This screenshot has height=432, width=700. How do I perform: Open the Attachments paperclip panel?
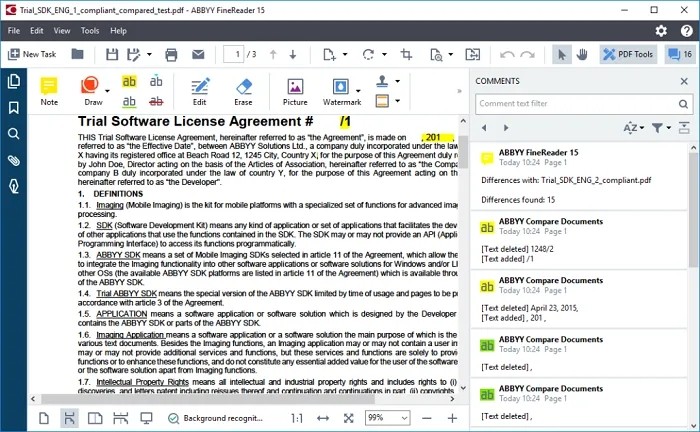[13, 160]
